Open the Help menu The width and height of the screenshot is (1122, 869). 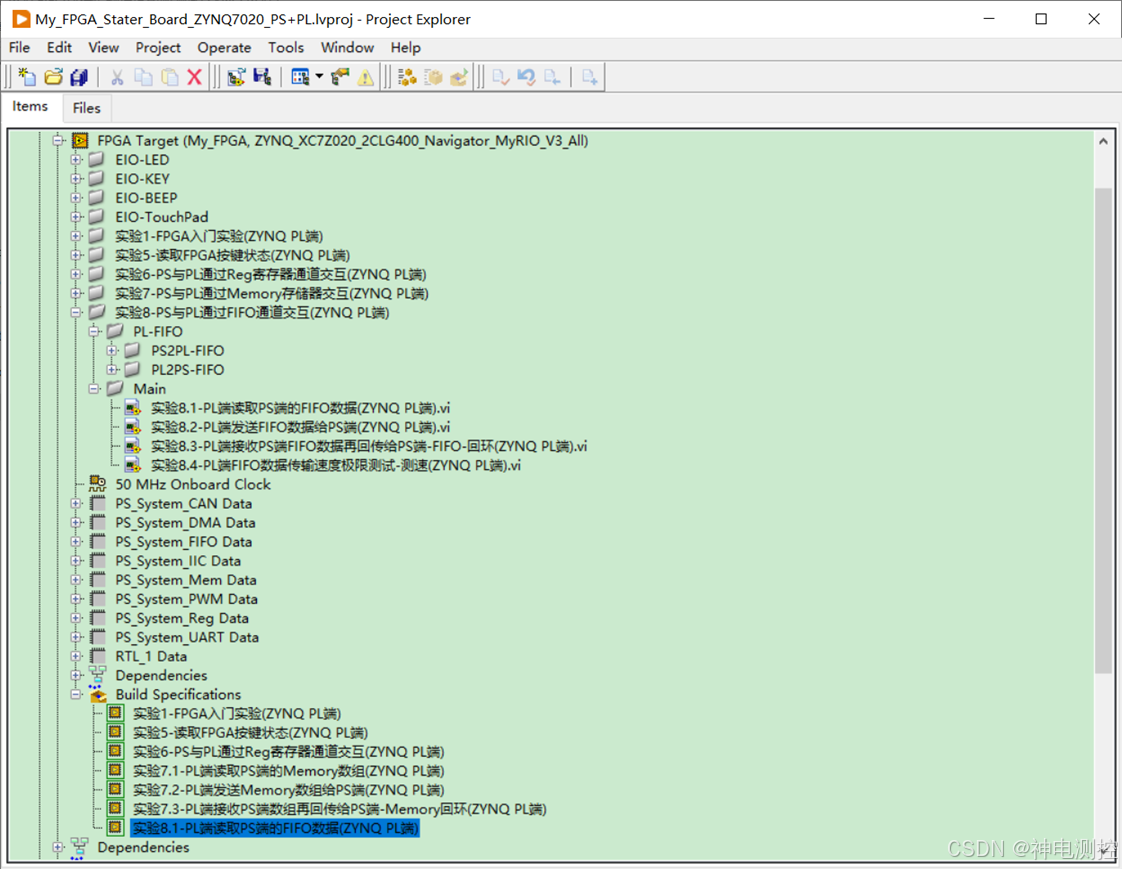405,47
